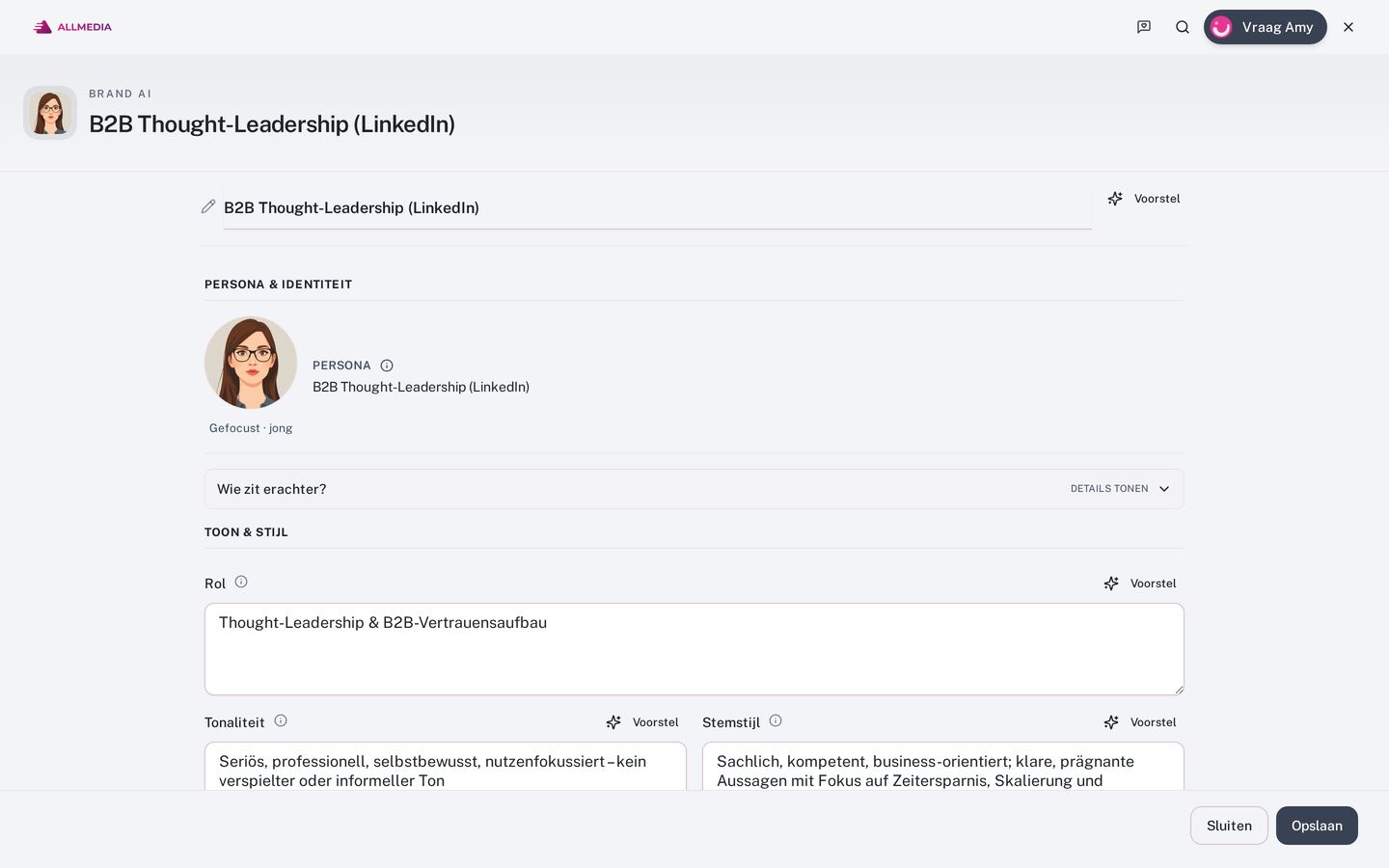The width and height of the screenshot is (1389, 868).
Task: Request a Voorstel for Stemstijl
Action: [1140, 722]
